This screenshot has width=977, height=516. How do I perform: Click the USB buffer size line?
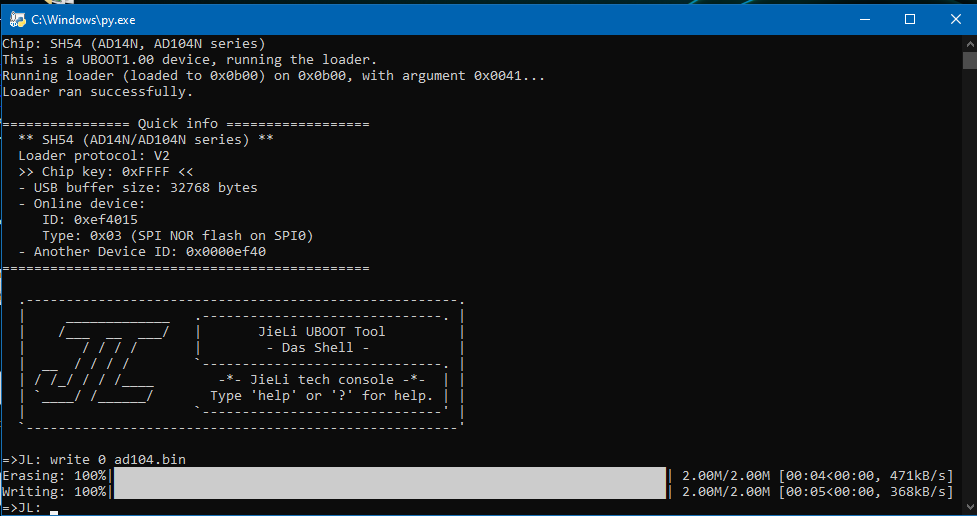(138, 188)
